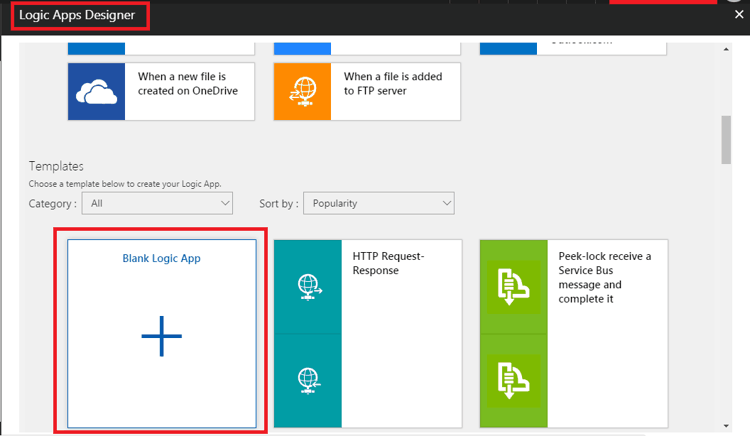The image size is (750, 436).
Task: Click the OneDrive cloud icon
Action: click(x=98, y=91)
